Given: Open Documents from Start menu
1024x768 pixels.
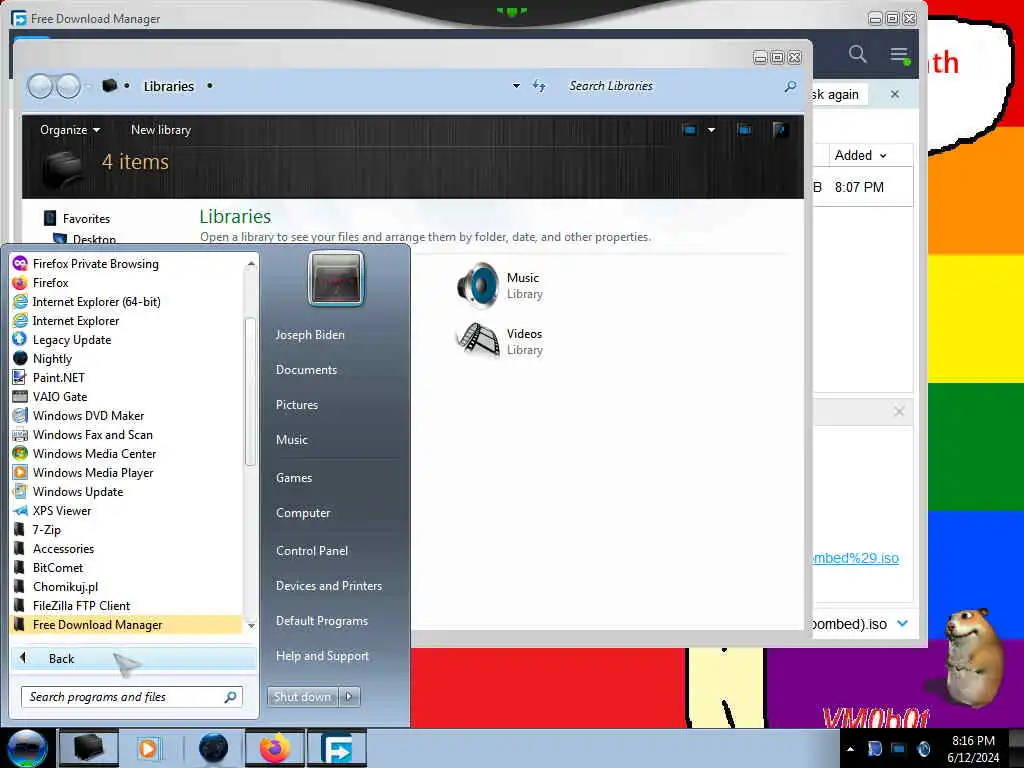Looking at the screenshot, I should point(306,370).
